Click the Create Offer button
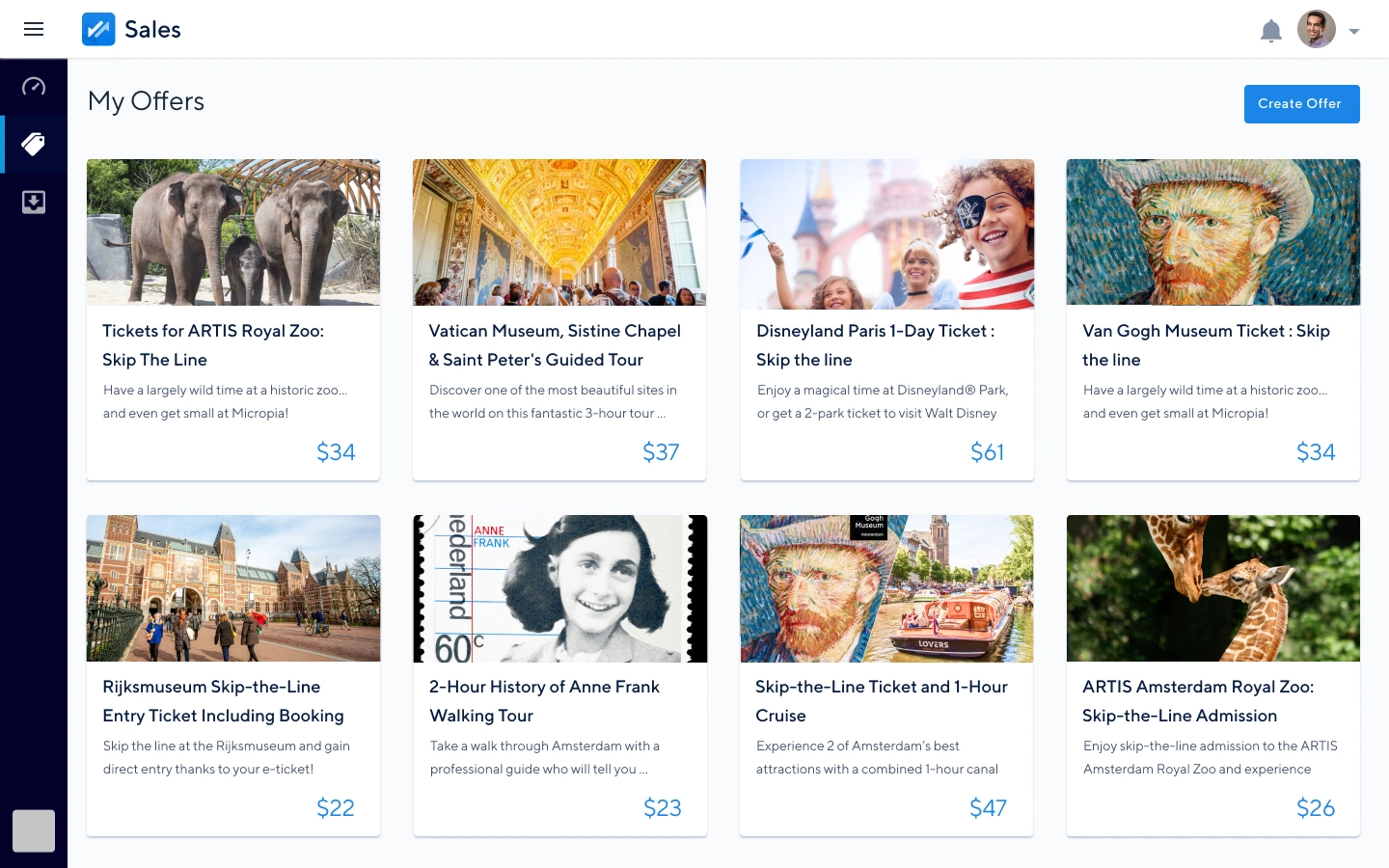Screen dimensions: 1389x868 (1301, 104)
